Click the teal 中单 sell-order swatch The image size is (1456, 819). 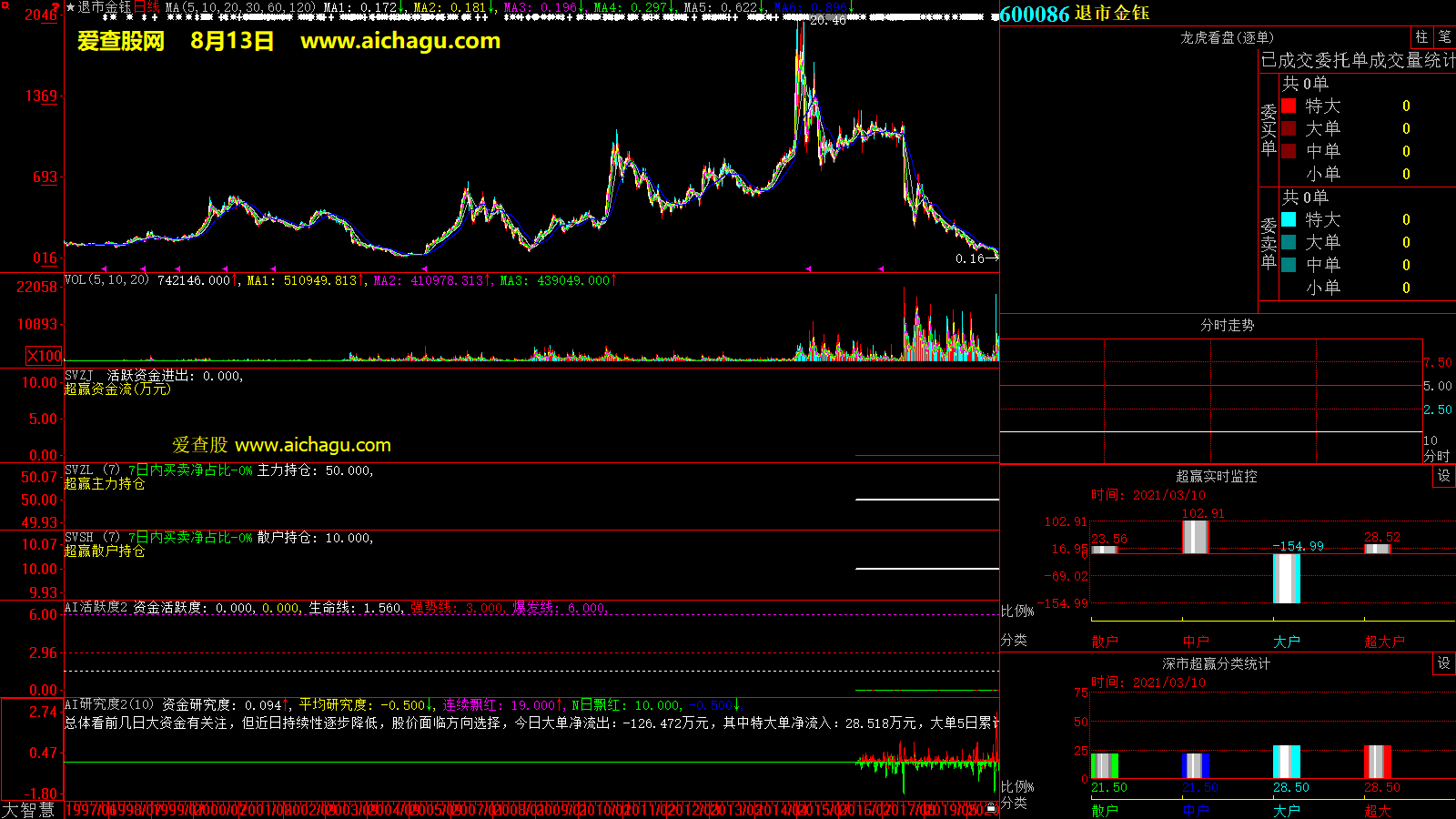coord(1289,265)
